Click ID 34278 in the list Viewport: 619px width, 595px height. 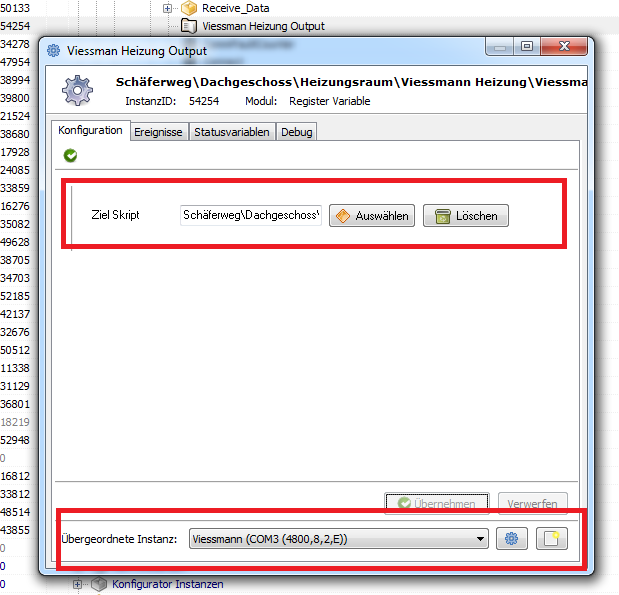coord(15,44)
